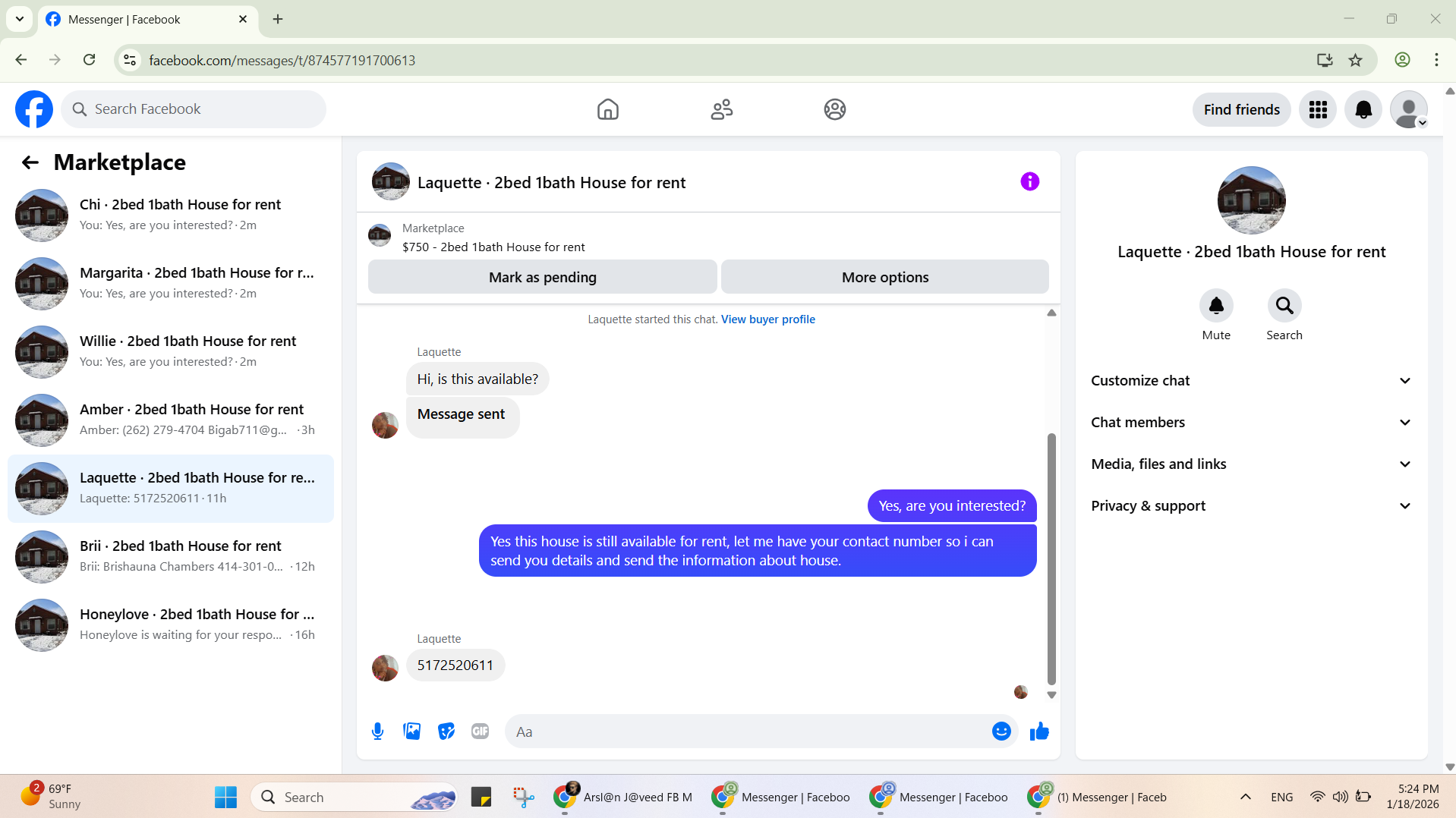Open Chi conversation in Marketplace list
This screenshot has height=818, width=1456.
pyautogui.click(x=171, y=216)
